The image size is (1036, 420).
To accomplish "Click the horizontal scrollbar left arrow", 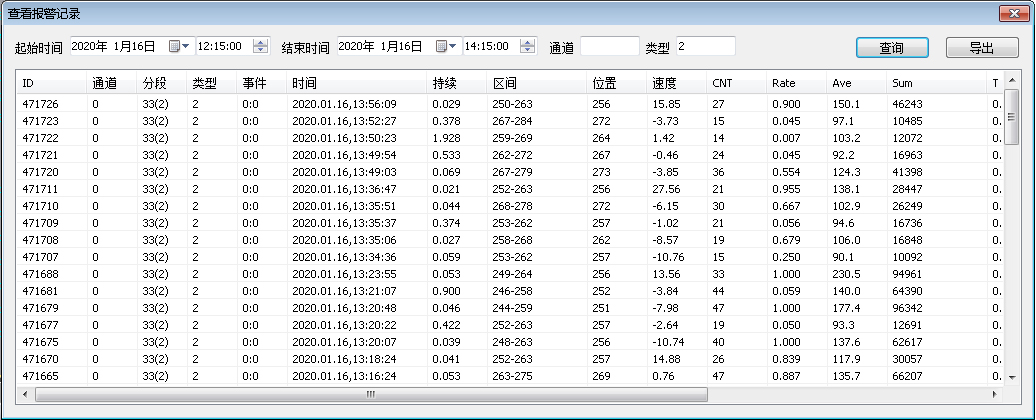I will [25, 394].
